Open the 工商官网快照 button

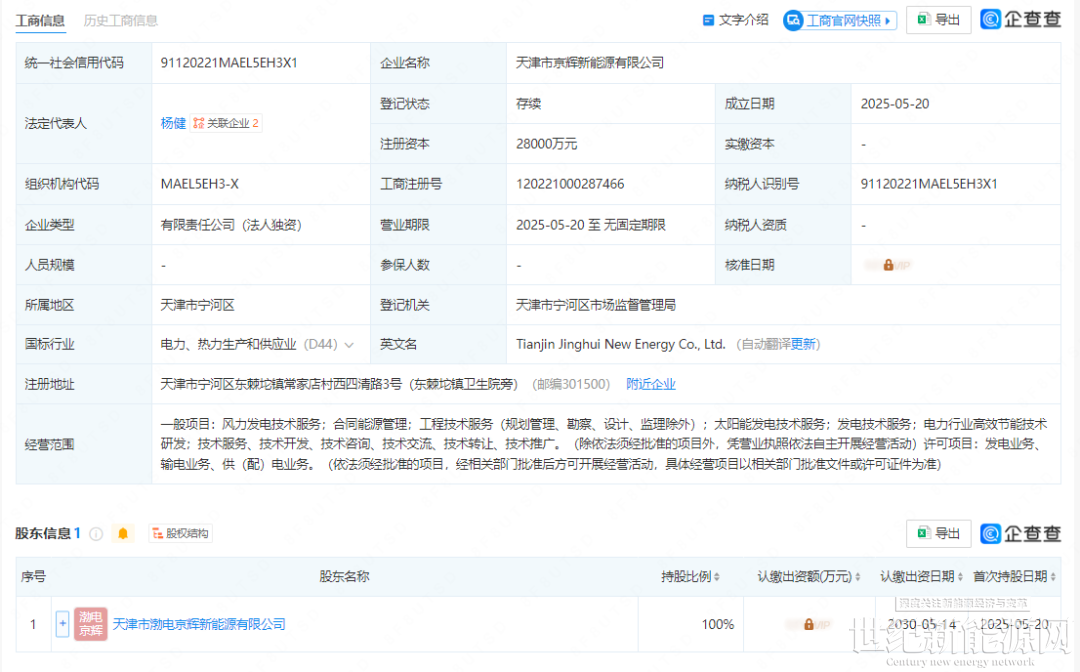[840, 20]
